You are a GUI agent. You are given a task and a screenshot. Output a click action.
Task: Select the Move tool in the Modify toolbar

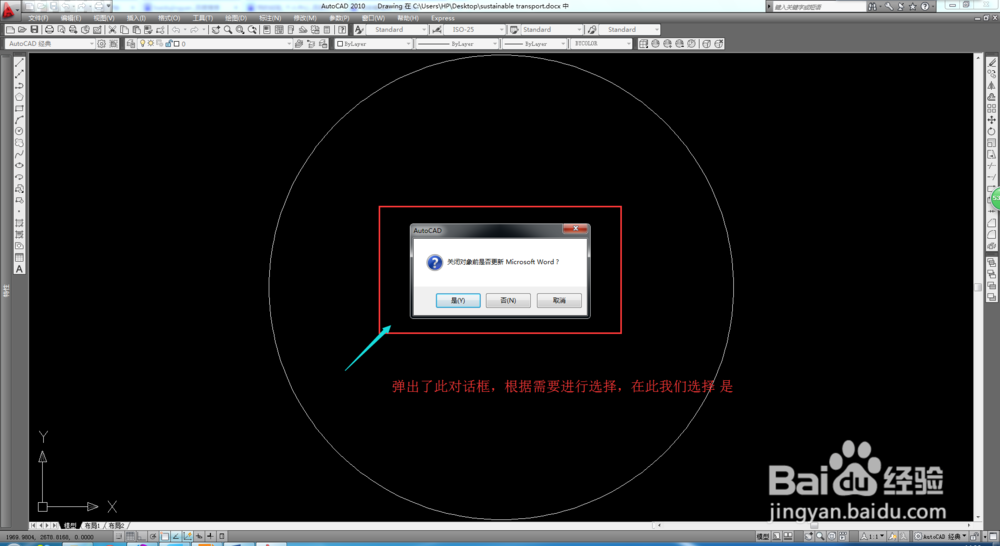[992, 119]
